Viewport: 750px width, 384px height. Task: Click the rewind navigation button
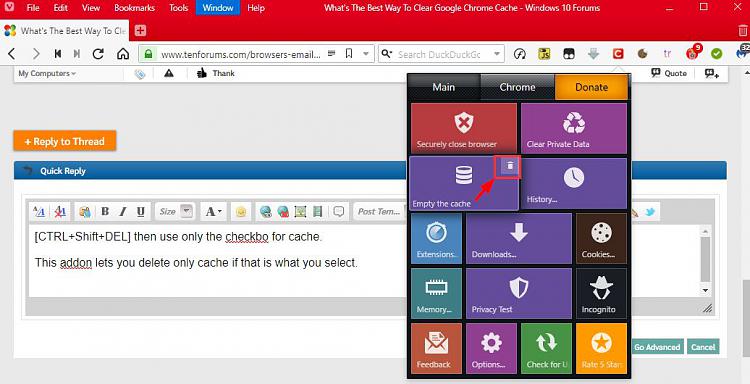(x=58, y=54)
